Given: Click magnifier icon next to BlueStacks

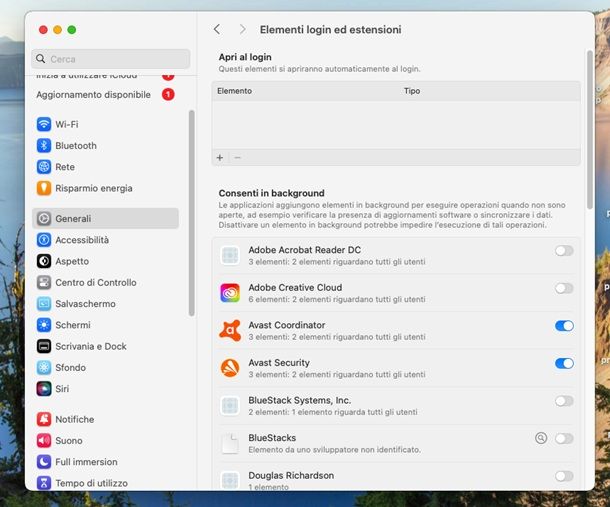Looking at the screenshot, I should [541, 438].
